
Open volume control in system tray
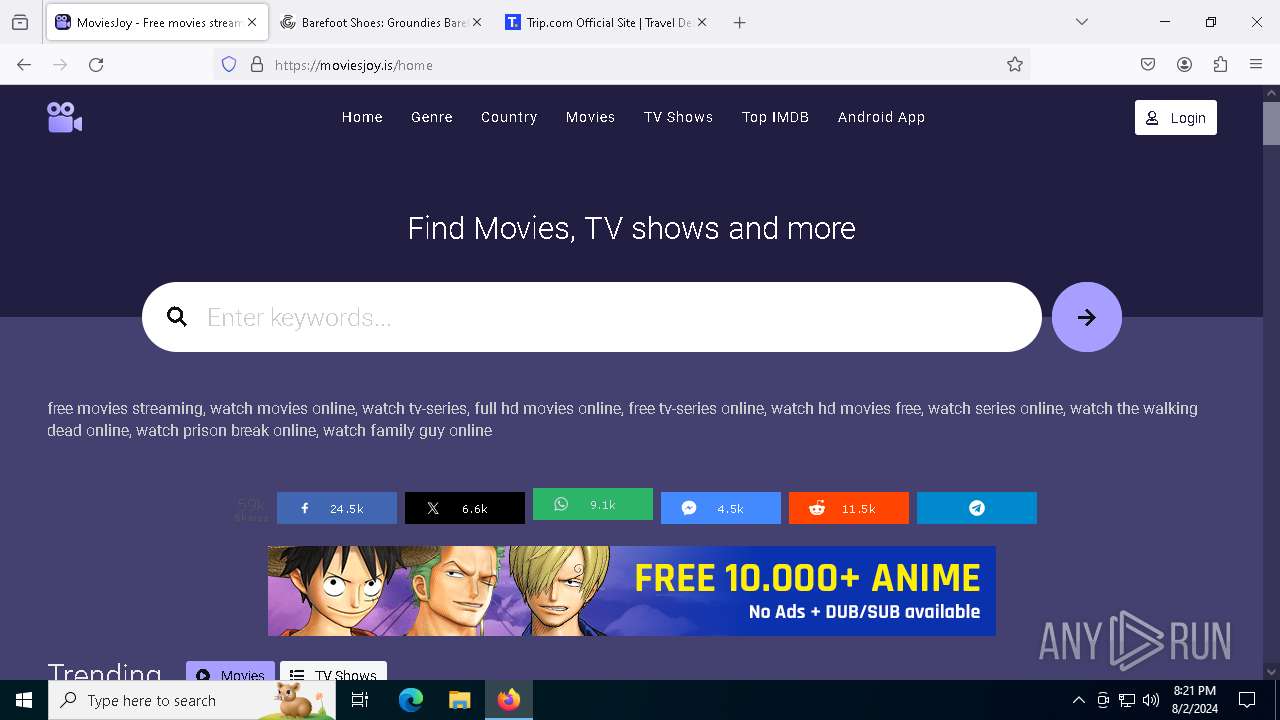pyautogui.click(x=1151, y=700)
